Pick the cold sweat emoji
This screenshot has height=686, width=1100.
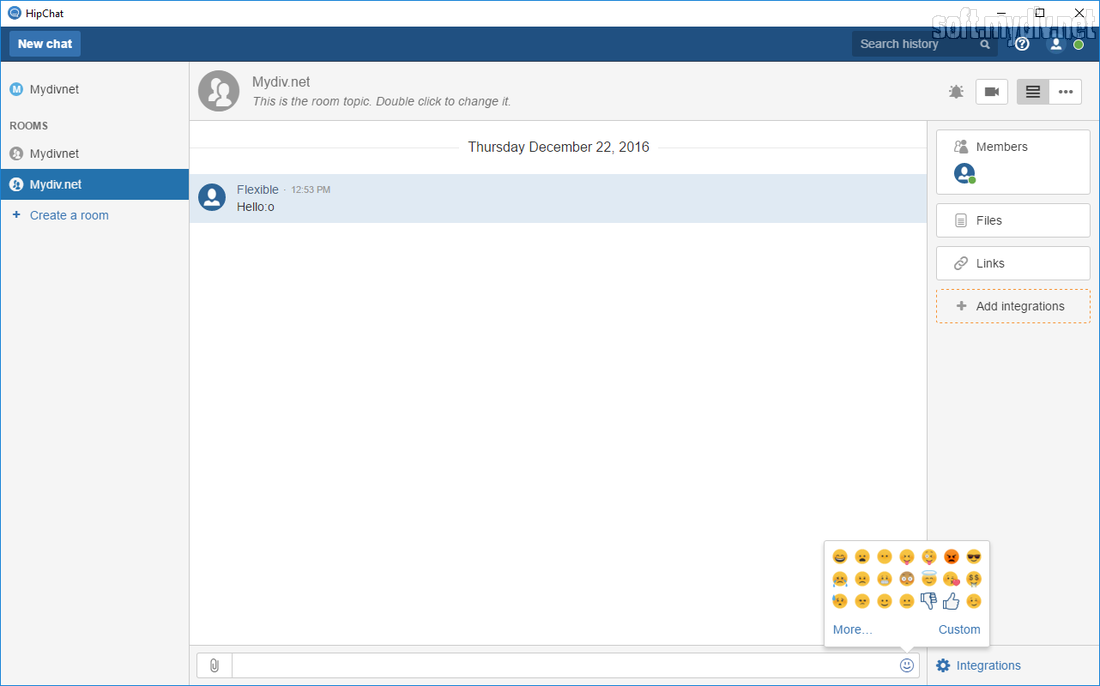click(840, 601)
